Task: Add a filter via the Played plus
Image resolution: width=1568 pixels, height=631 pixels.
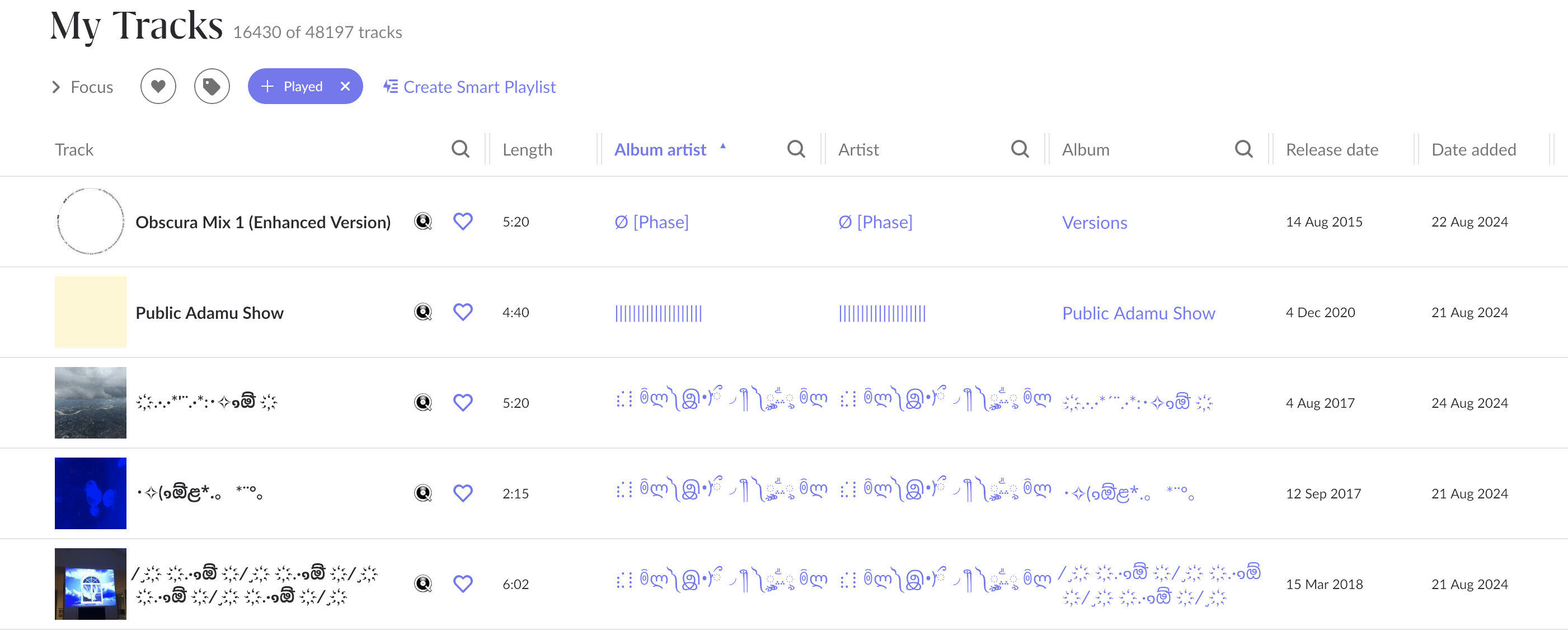Action: pos(267,86)
